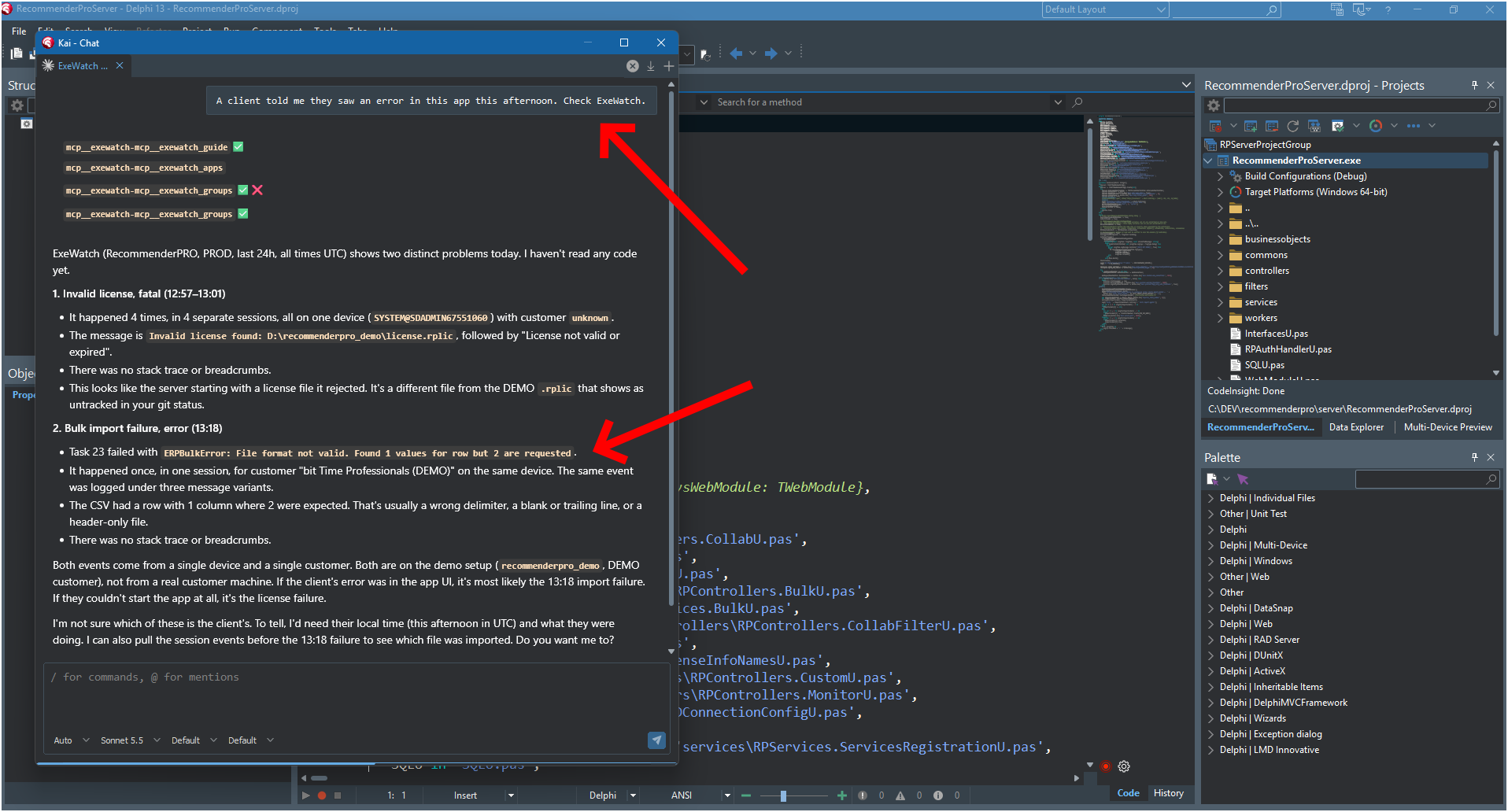The width and height of the screenshot is (1508, 812).
Task: Click the Kai chat vertical scrollbar
Action: [x=671, y=346]
